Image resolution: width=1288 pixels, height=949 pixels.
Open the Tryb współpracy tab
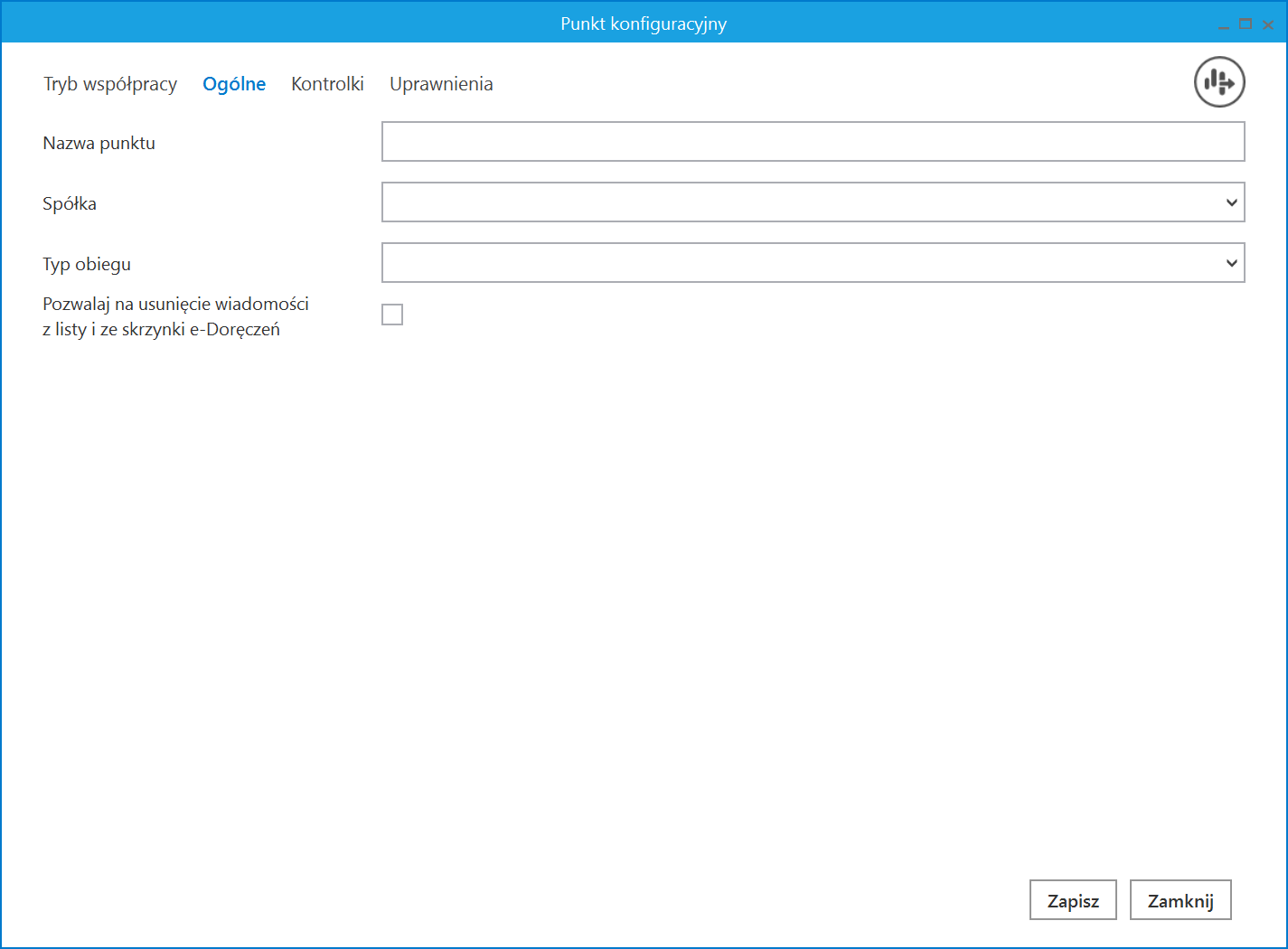[110, 84]
